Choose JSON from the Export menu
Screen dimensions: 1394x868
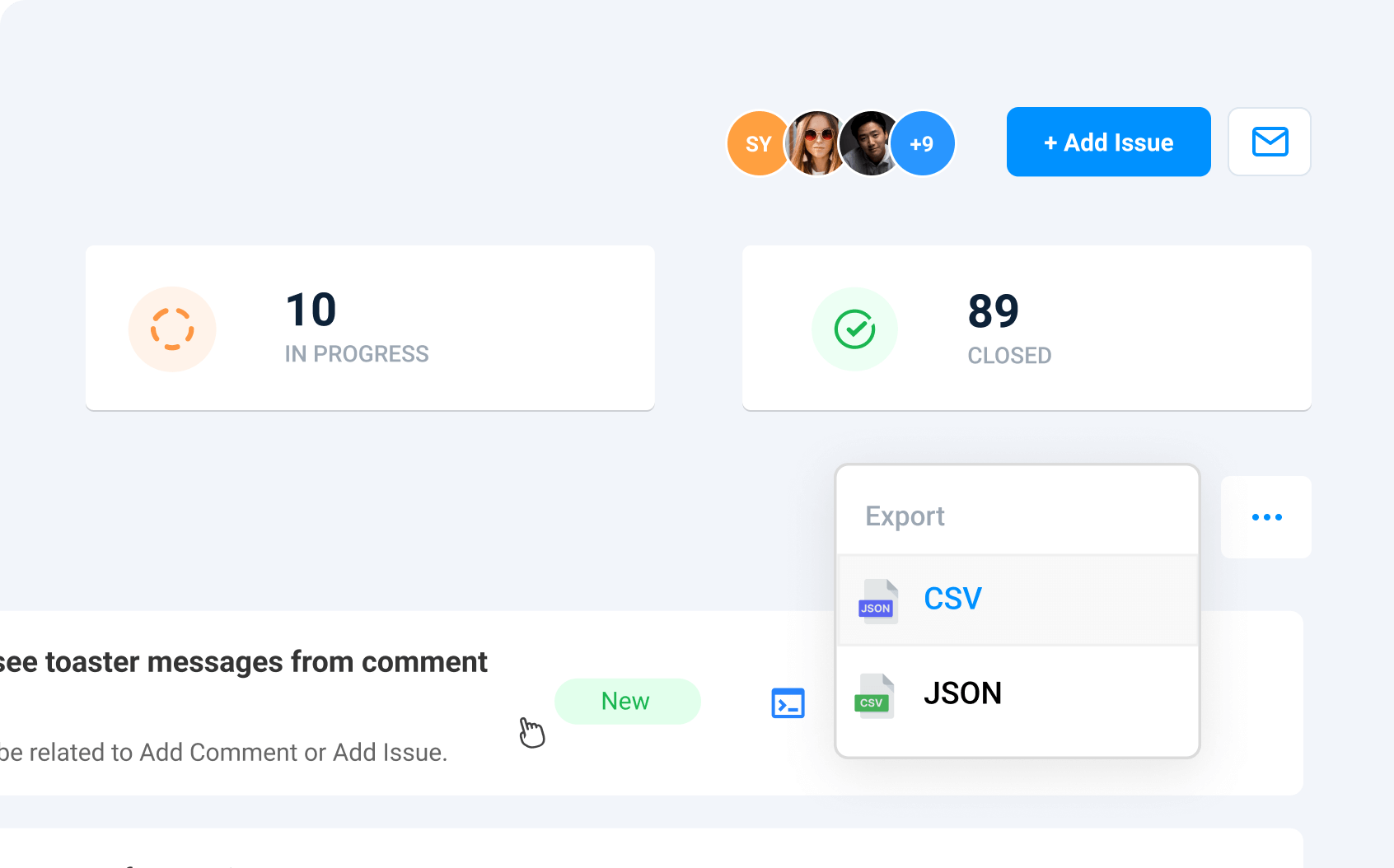[962, 693]
